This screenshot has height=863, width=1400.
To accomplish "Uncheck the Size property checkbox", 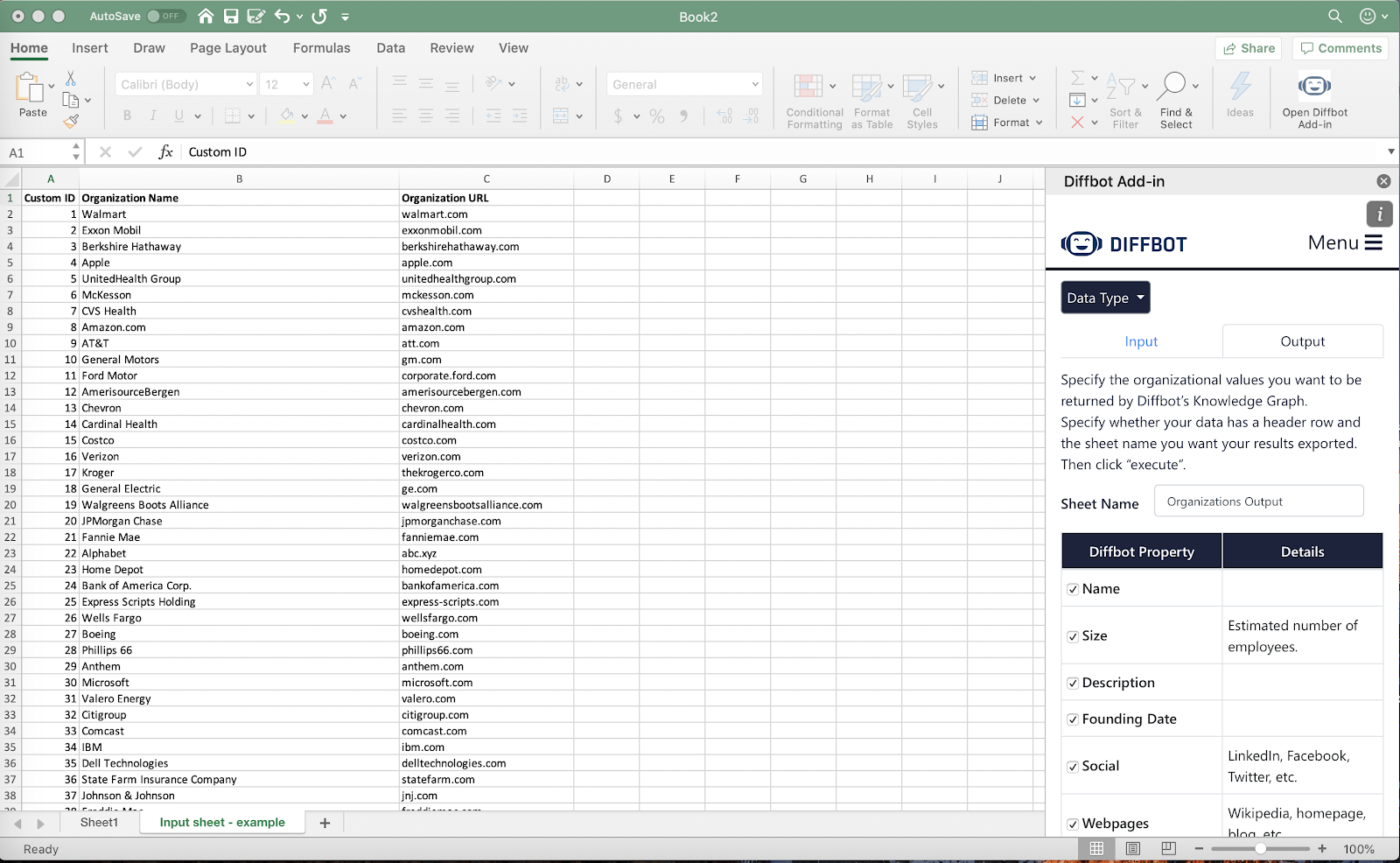I will coord(1073,636).
